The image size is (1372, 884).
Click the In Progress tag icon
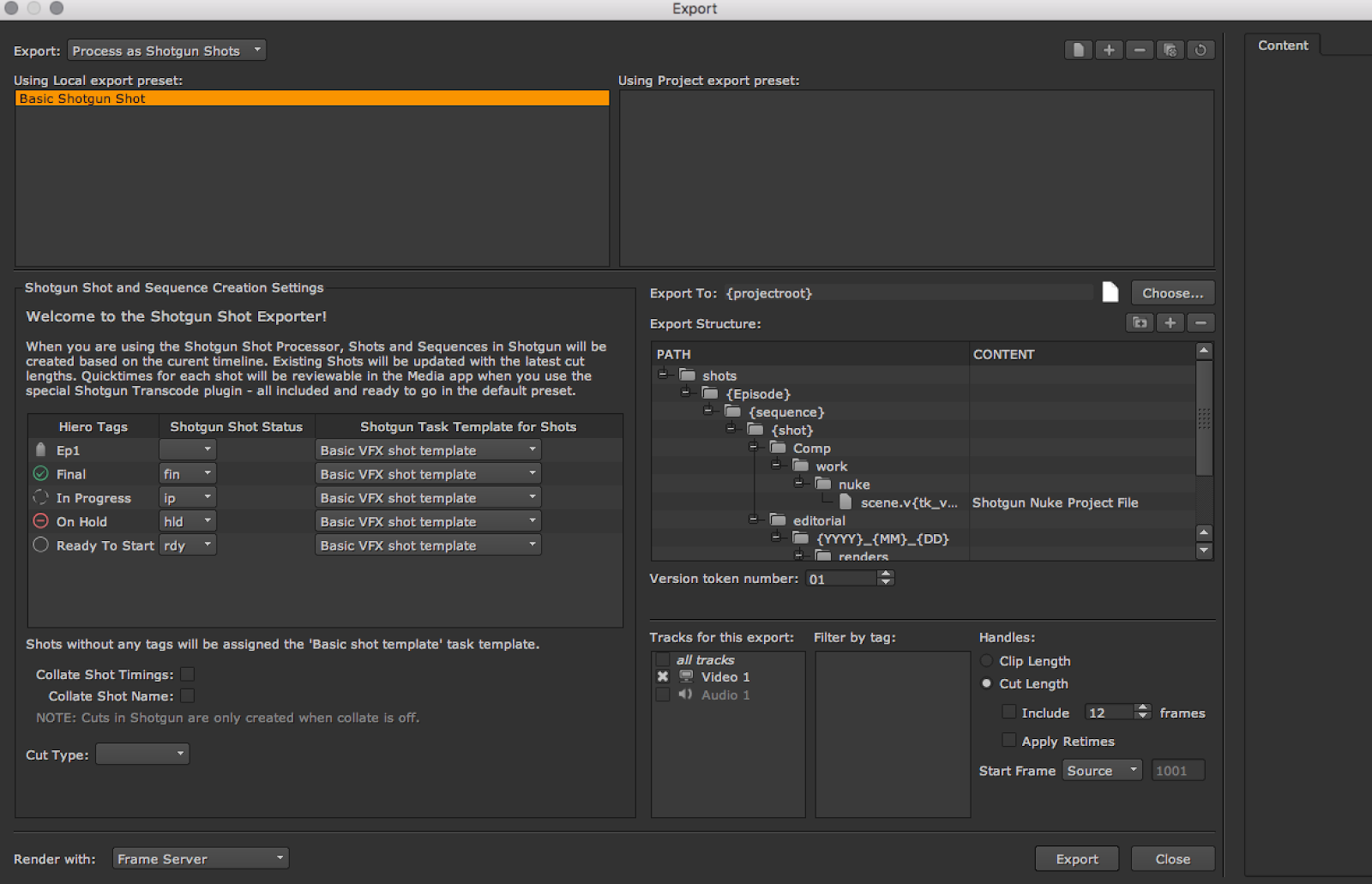point(40,497)
